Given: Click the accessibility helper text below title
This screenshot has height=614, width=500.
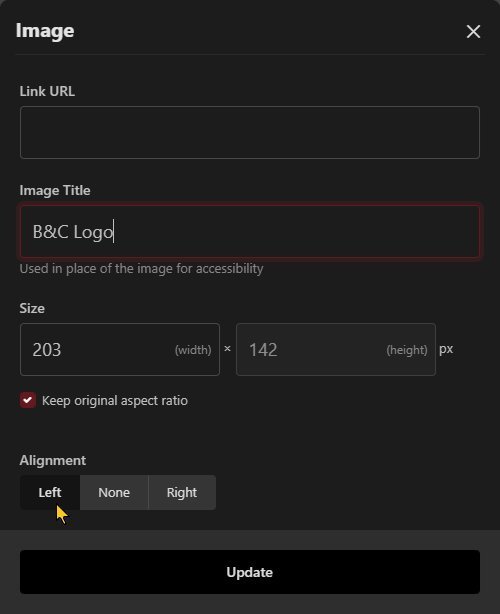Looking at the screenshot, I should click(141, 269).
